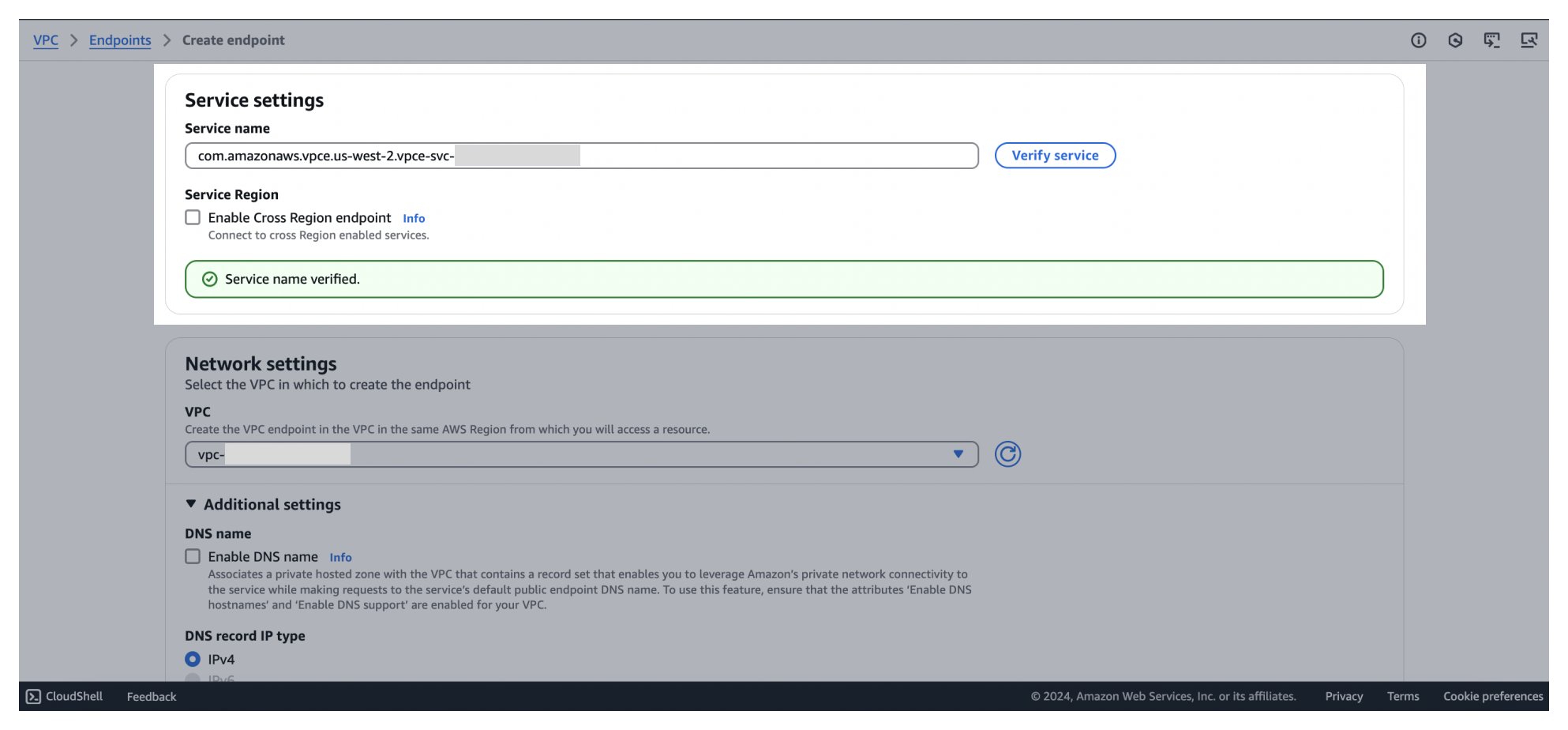Select the IPv4 DNS record type
Screen dimensions: 1568x730
point(192,658)
